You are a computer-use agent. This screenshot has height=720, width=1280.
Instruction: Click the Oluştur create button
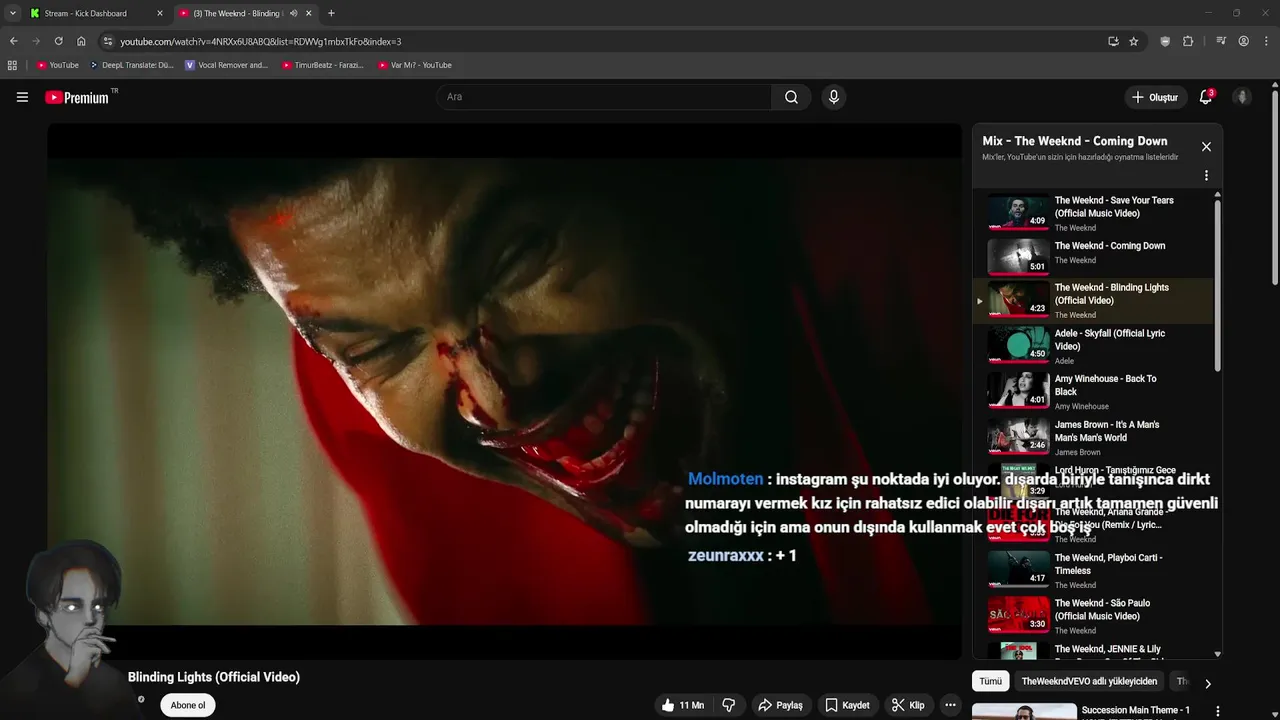click(x=1154, y=97)
